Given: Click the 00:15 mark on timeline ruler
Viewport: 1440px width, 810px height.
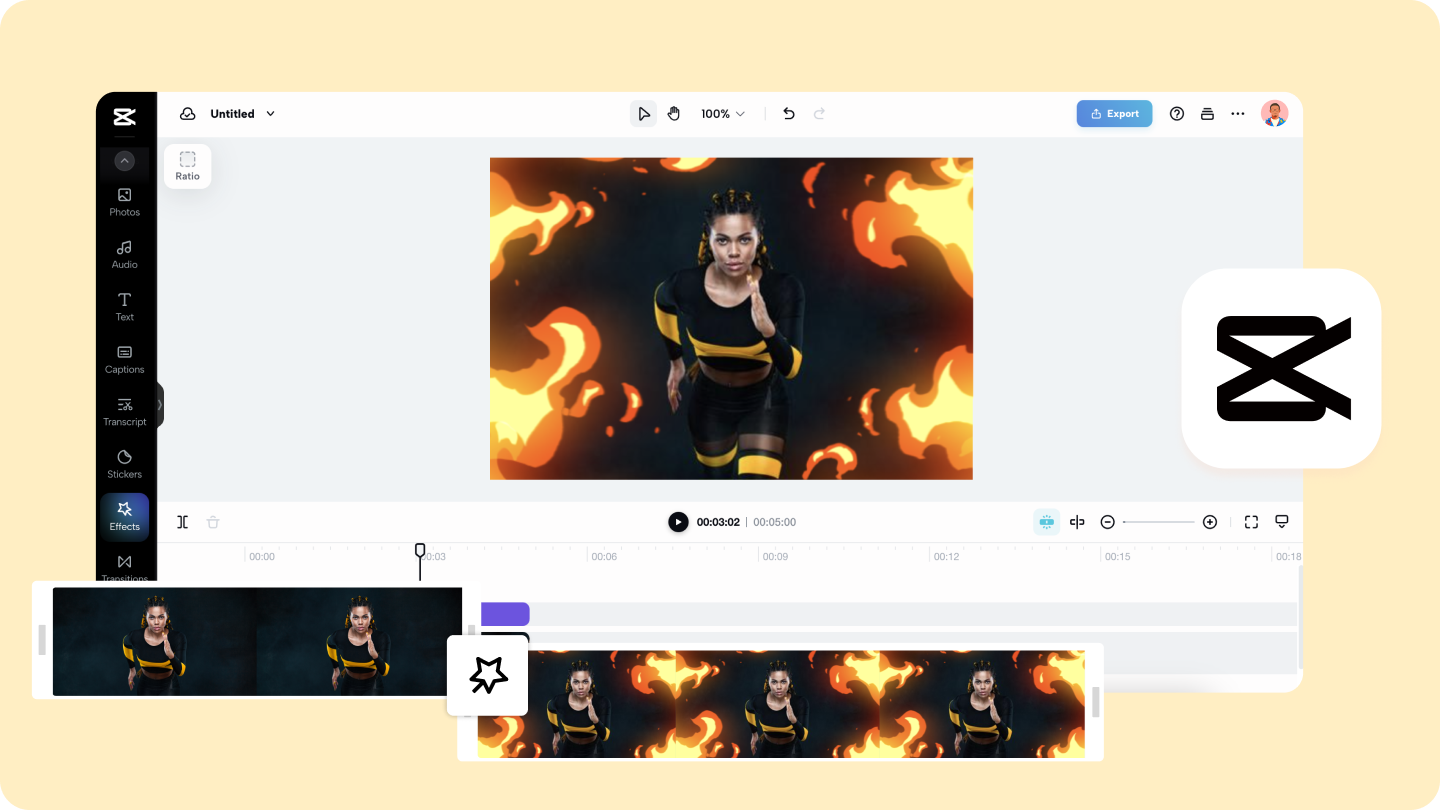Looking at the screenshot, I should click(1117, 557).
